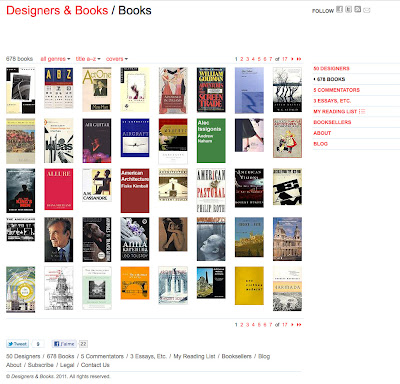Click the Facebook J'aime like button
The height and width of the screenshot is (384, 400).
[64, 344]
